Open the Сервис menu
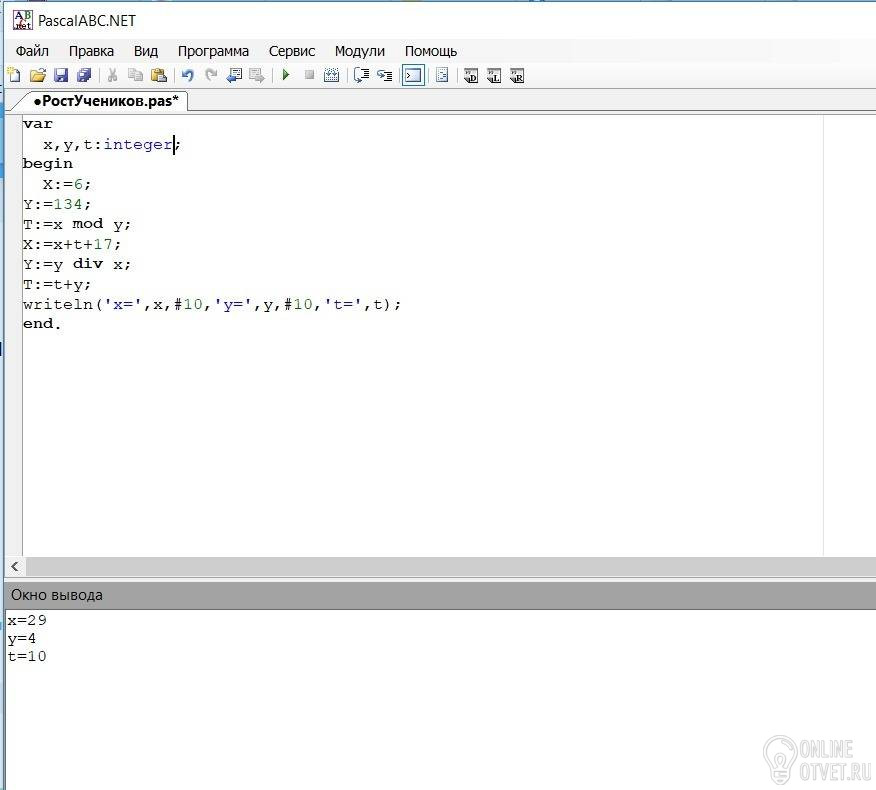Image resolution: width=876 pixels, height=790 pixels. (x=292, y=51)
